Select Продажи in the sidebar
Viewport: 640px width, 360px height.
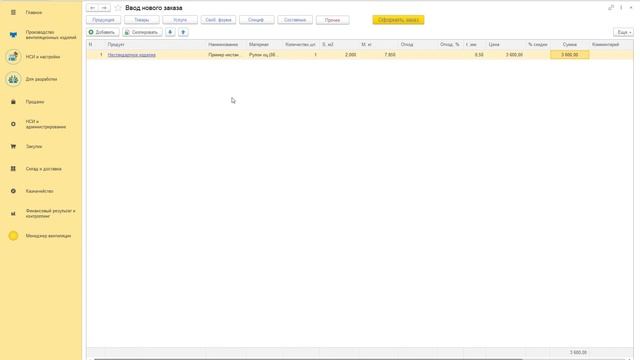(x=35, y=102)
